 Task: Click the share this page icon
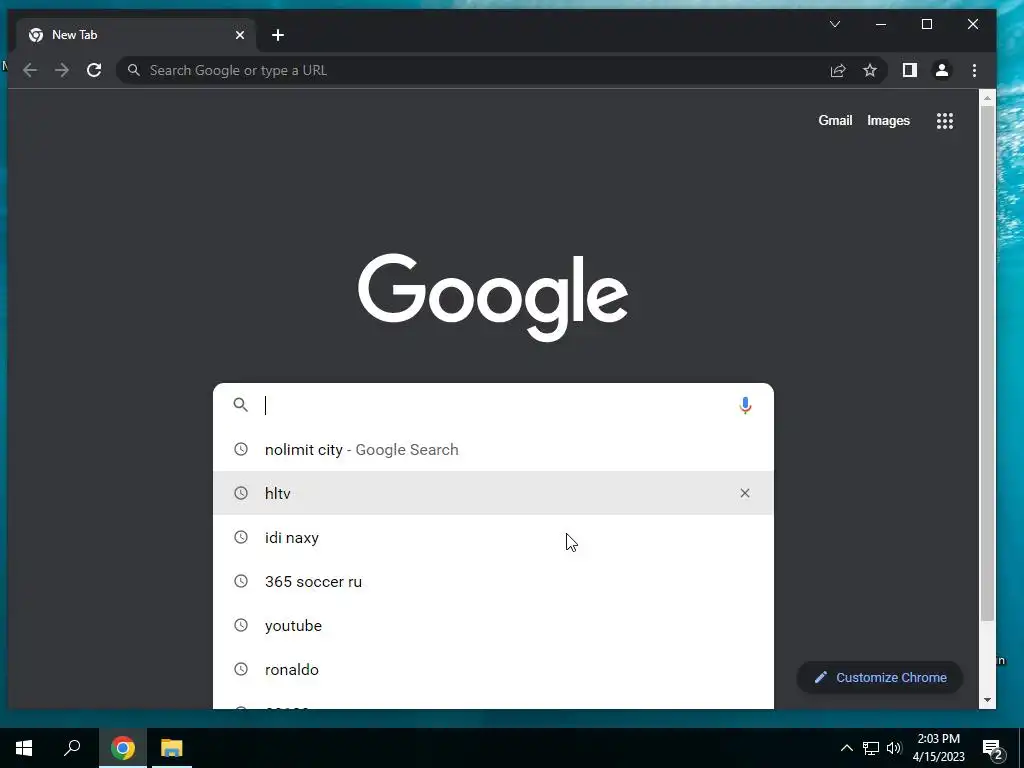[x=838, y=71]
